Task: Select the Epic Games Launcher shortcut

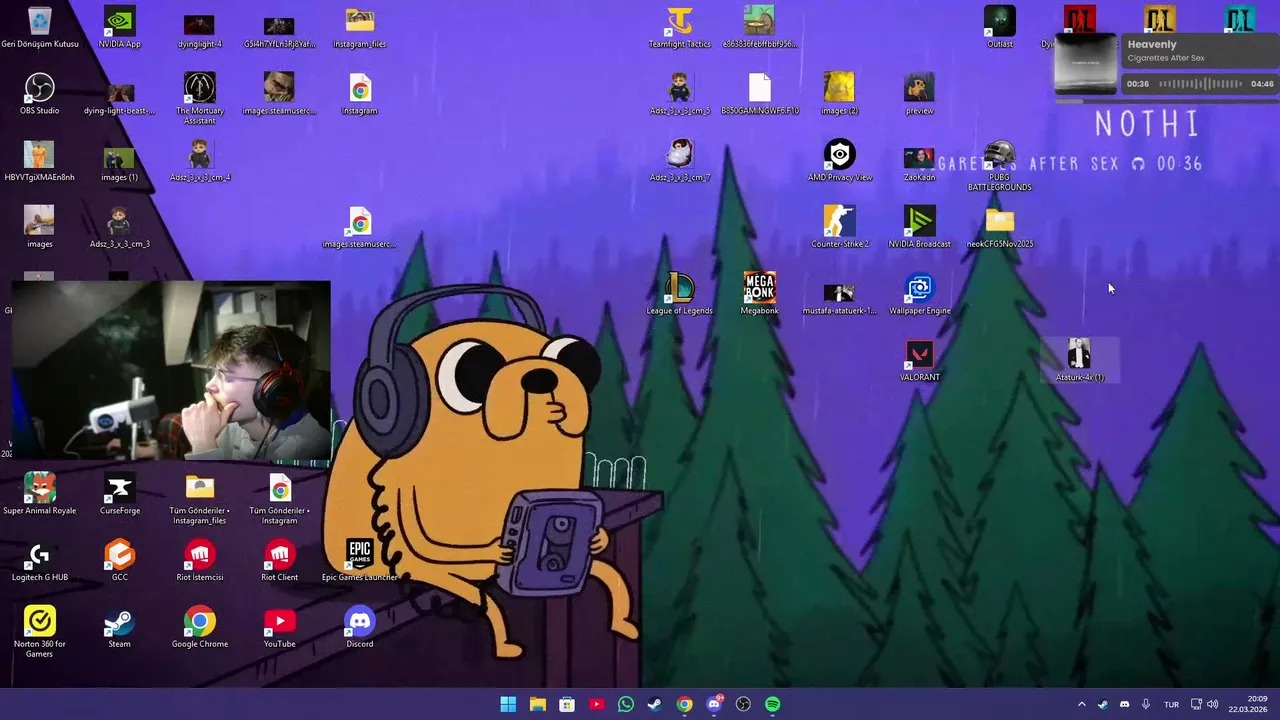Action: click(x=359, y=561)
